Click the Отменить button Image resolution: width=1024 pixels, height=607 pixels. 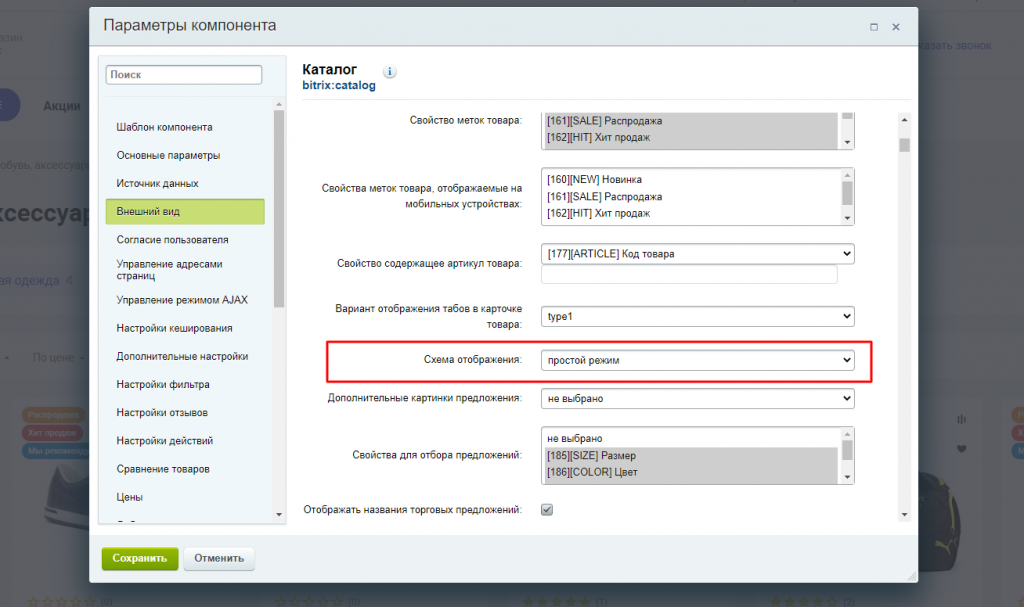(219, 558)
